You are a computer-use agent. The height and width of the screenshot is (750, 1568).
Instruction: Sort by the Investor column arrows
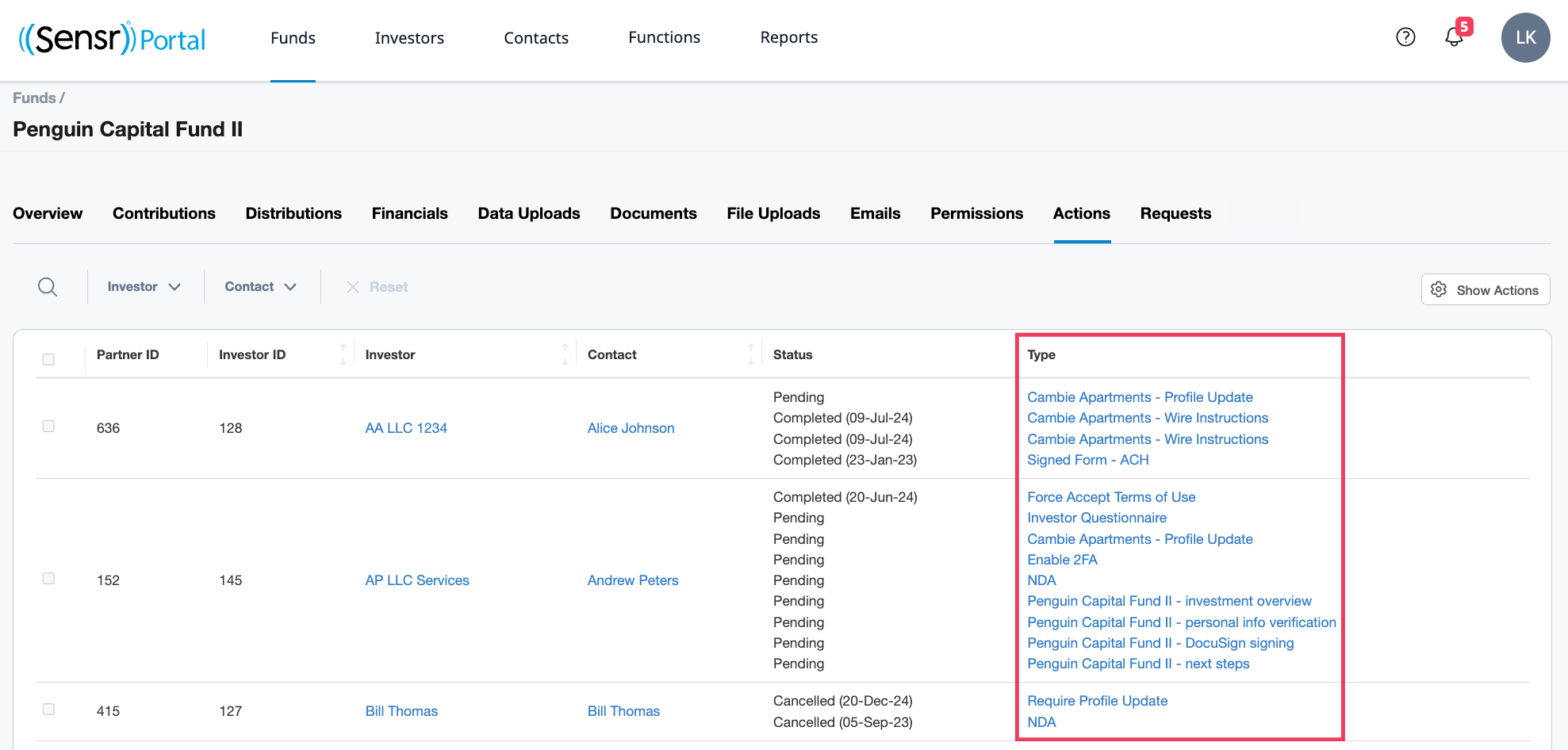click(x=565, y=354)
